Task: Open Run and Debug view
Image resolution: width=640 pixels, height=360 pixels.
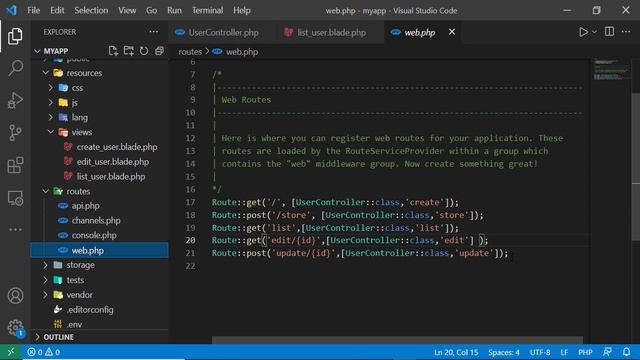Action: (x=15, y=100)
